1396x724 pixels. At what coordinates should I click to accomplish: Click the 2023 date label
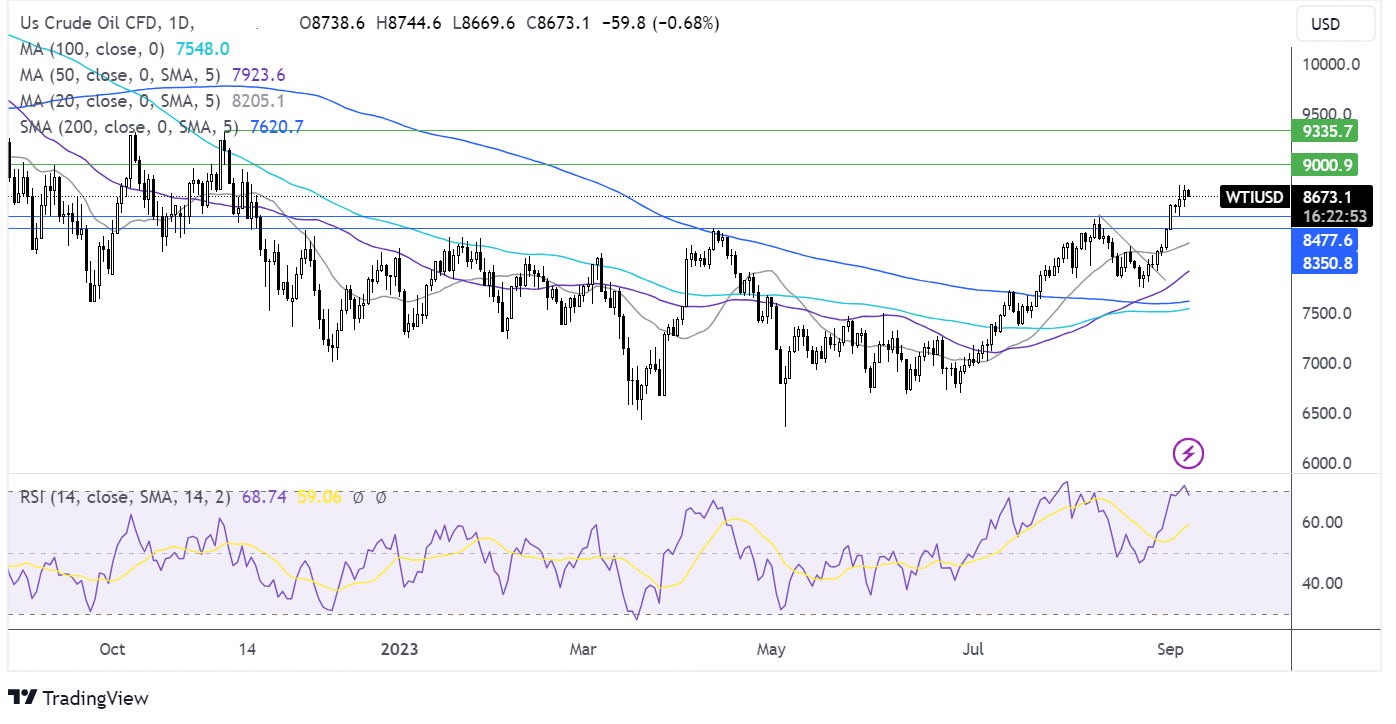click(x=399, y=650)
